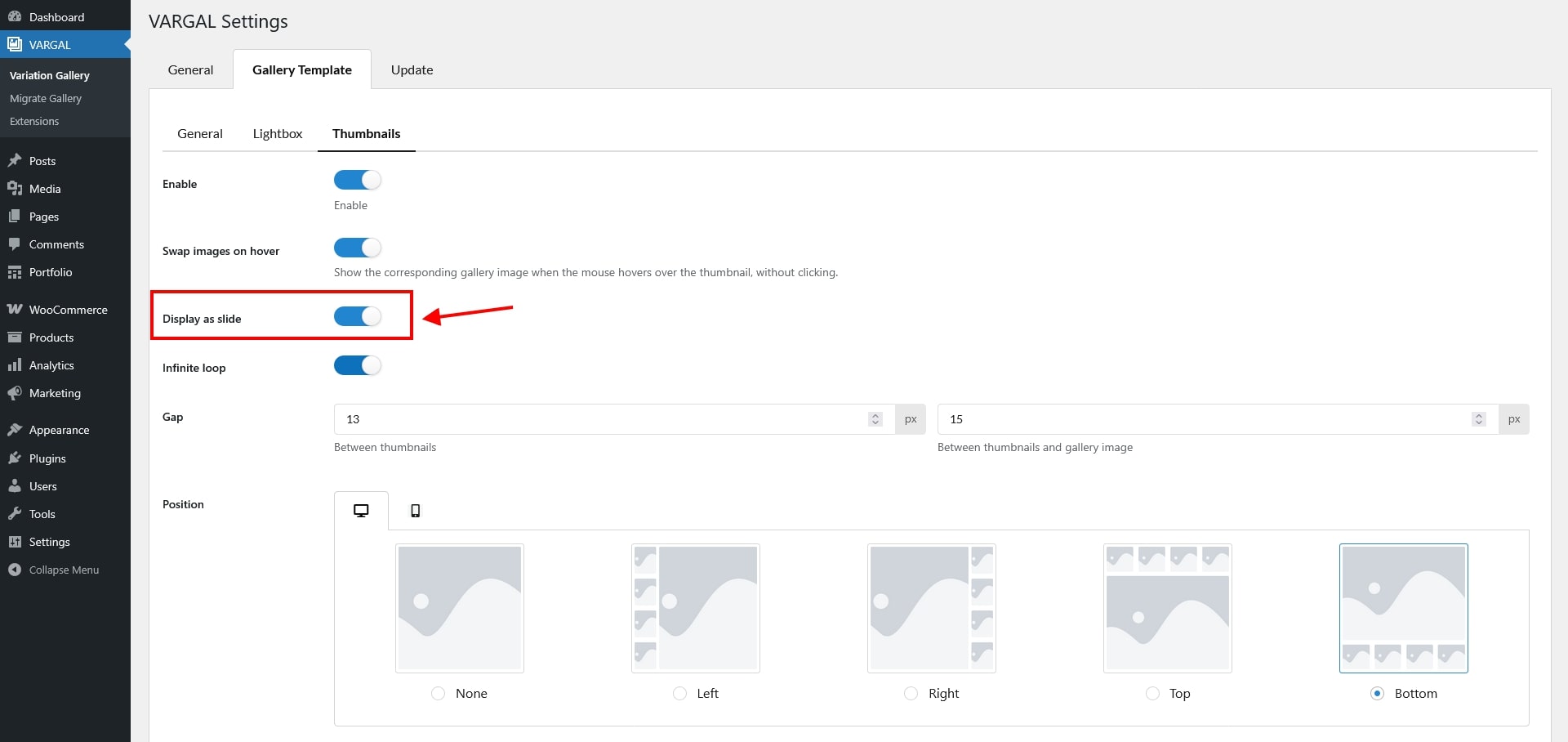
Task: Click the Collapse Menu arrow icon
Action: [15, 570]
